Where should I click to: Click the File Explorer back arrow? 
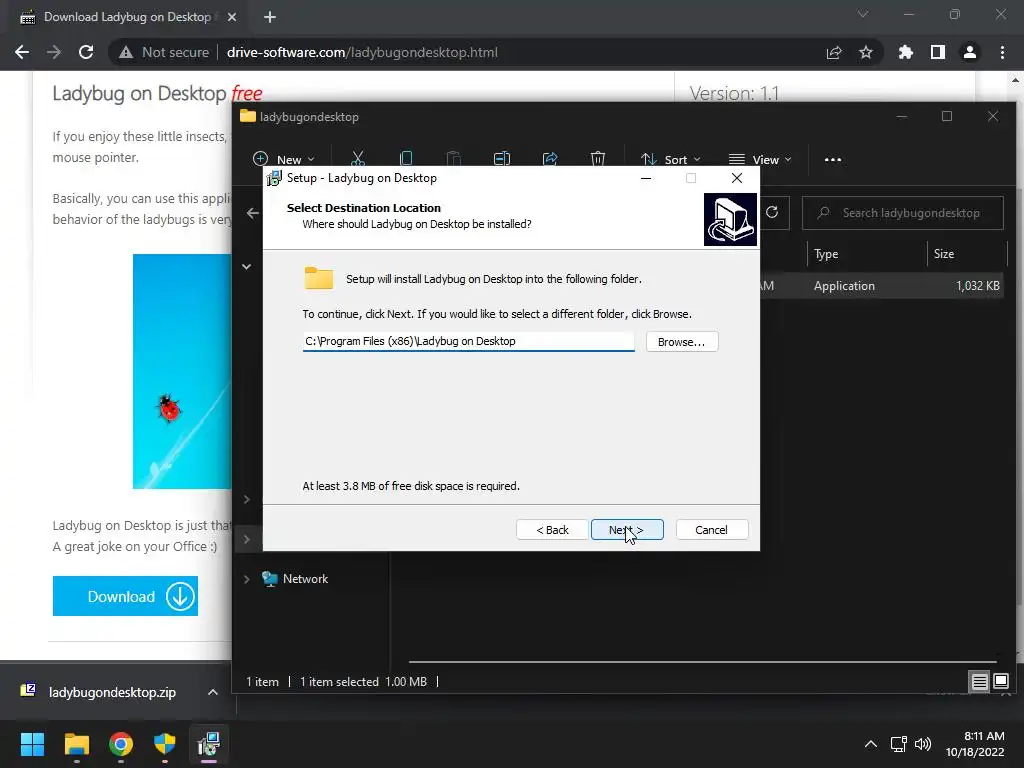[x=253, y=213]
